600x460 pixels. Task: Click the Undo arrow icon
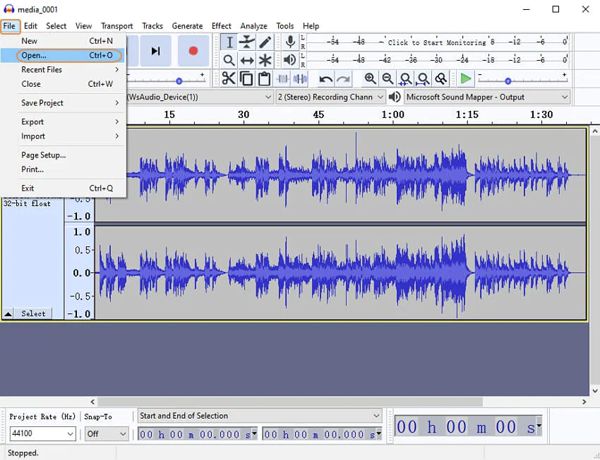tap(326, 79)
